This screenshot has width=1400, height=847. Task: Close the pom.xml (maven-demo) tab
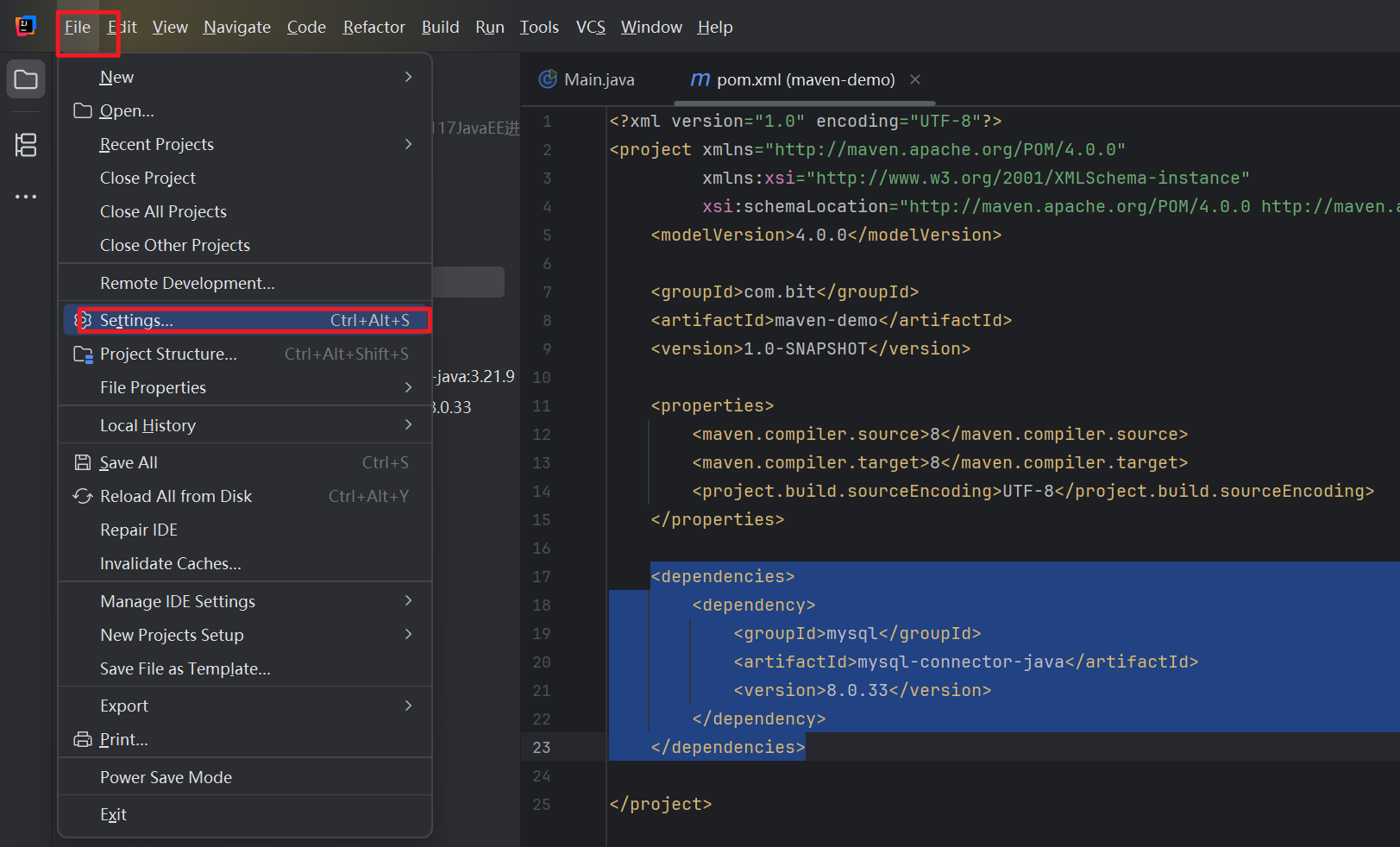pos(915,79)
